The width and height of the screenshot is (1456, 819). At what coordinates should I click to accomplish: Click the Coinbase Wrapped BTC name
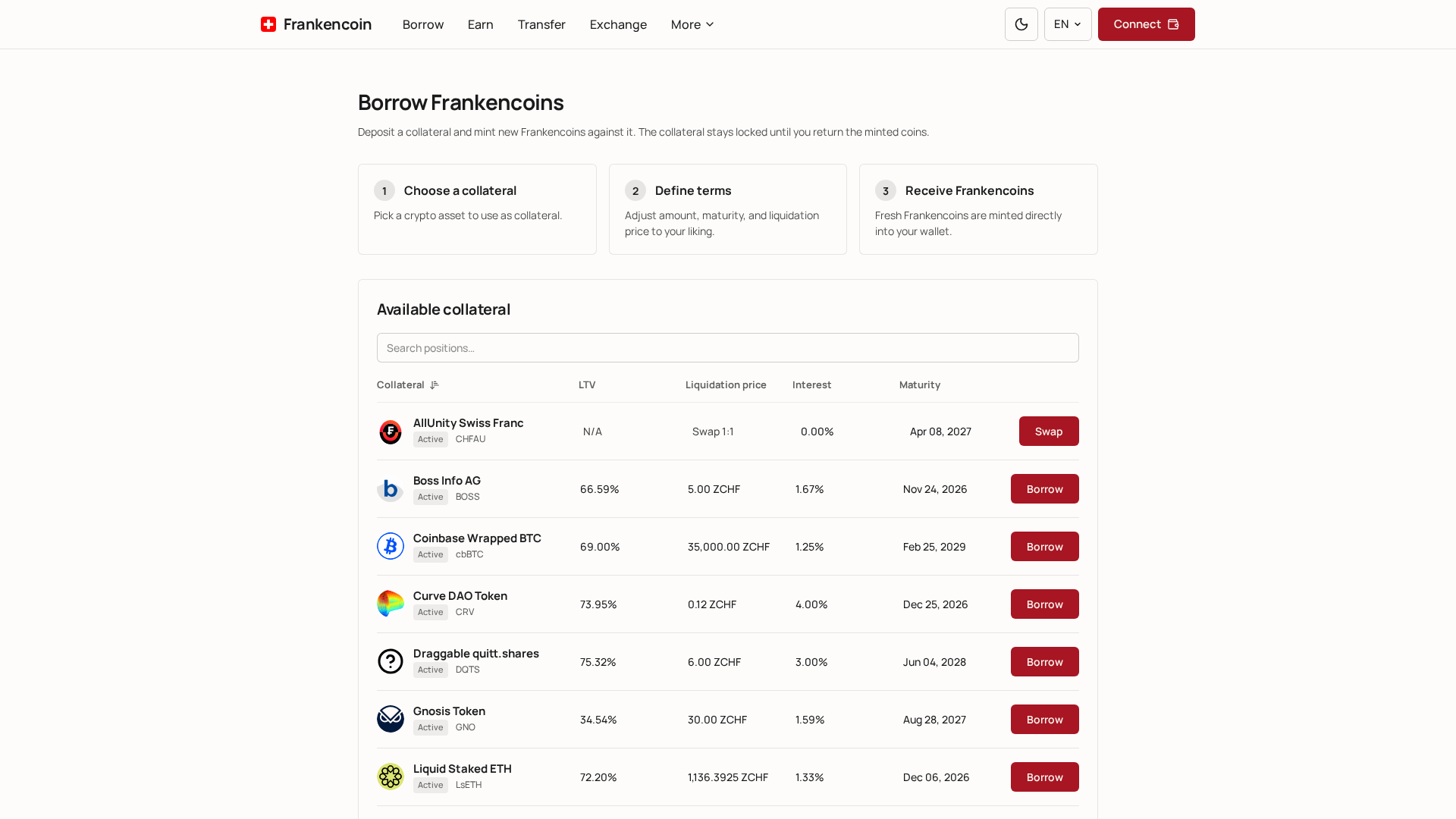[x=477, y=538]
